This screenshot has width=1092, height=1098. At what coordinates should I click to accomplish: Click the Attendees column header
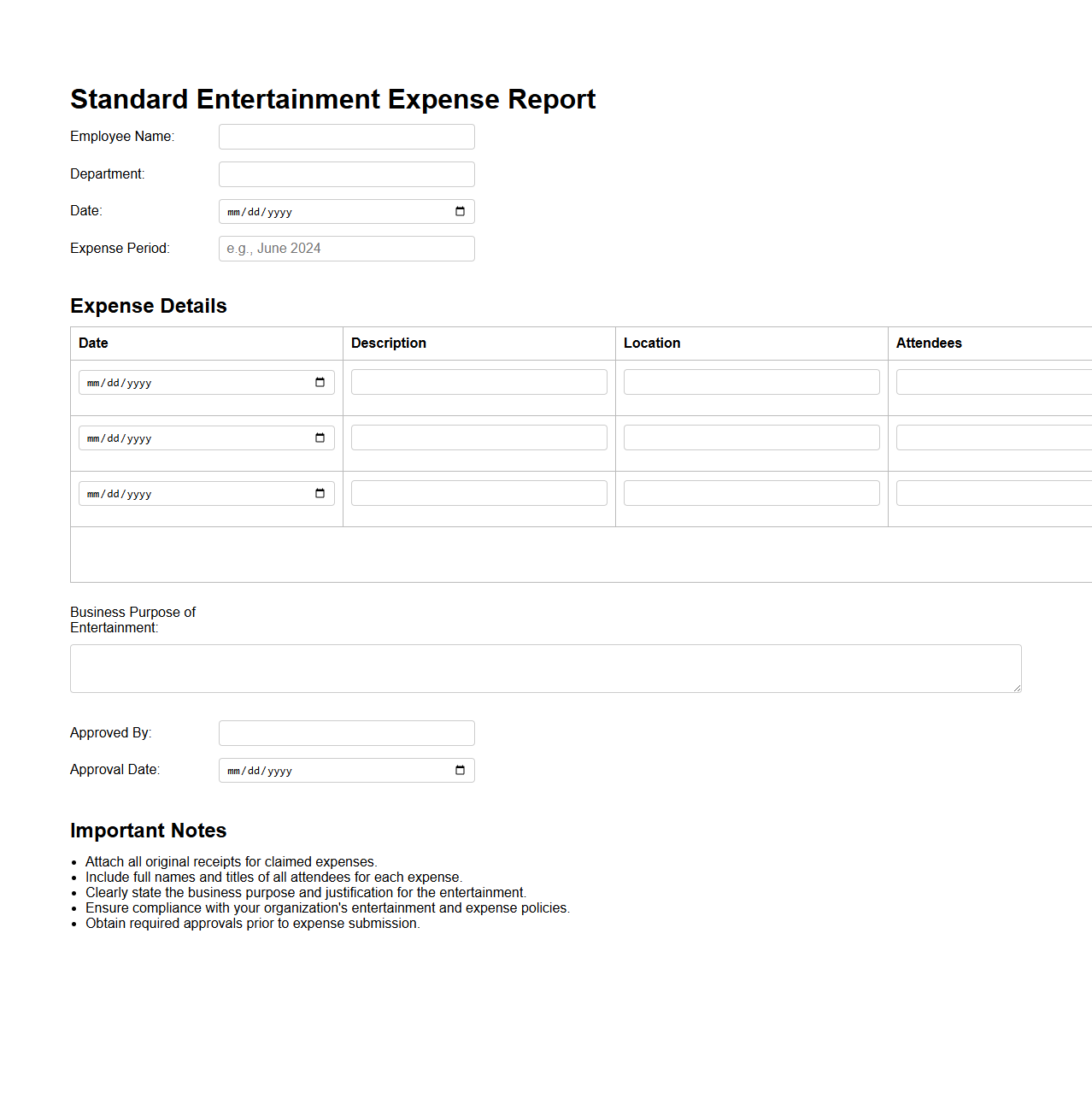coord(929,343)
